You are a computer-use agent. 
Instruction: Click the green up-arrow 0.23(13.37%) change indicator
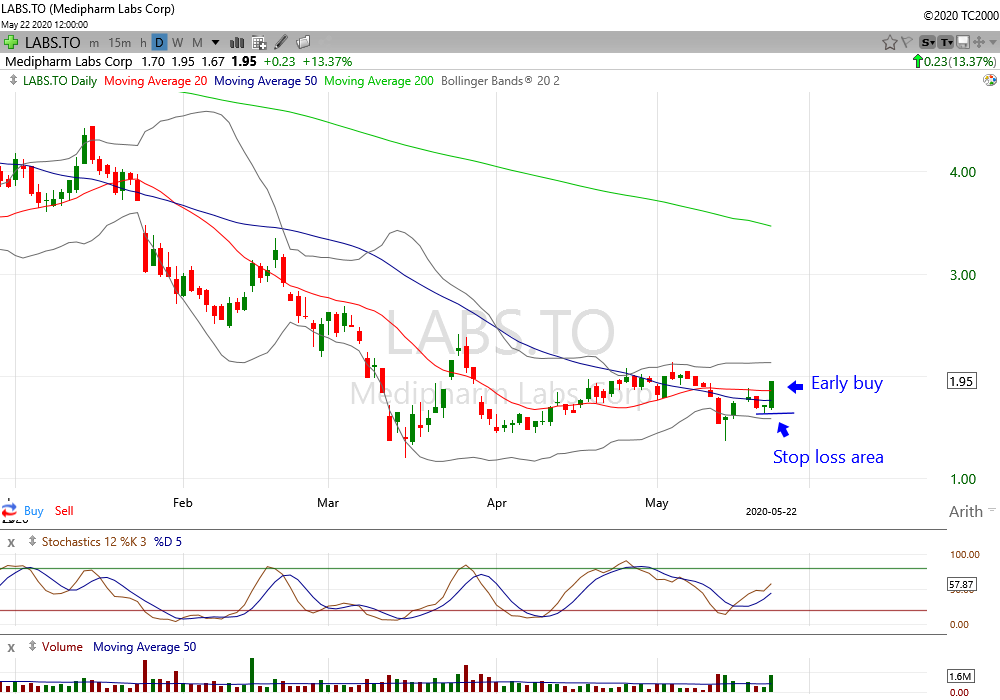coord(954,62)
